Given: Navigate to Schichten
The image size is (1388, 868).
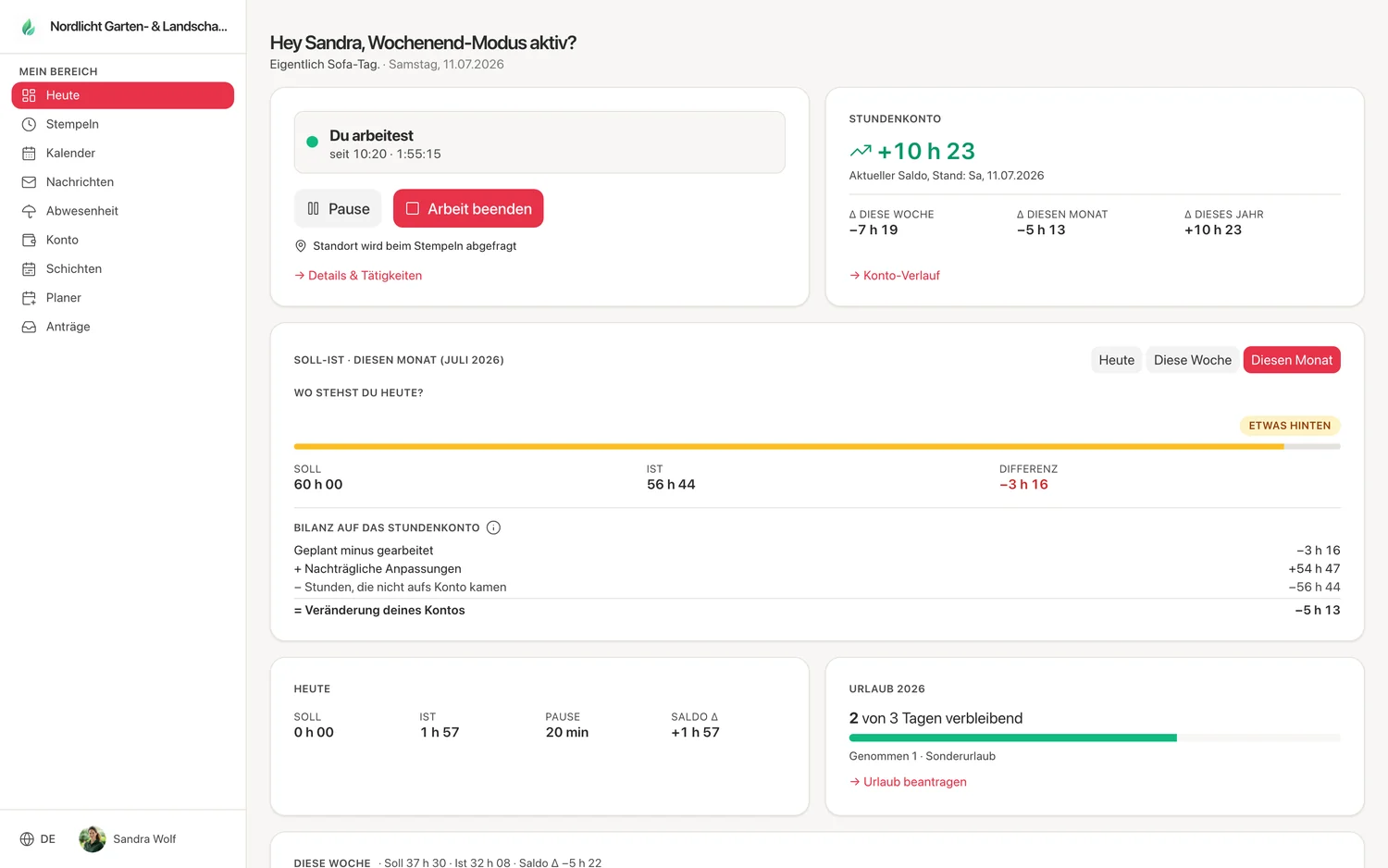Looking at the screenshot, I should [122, 269].
